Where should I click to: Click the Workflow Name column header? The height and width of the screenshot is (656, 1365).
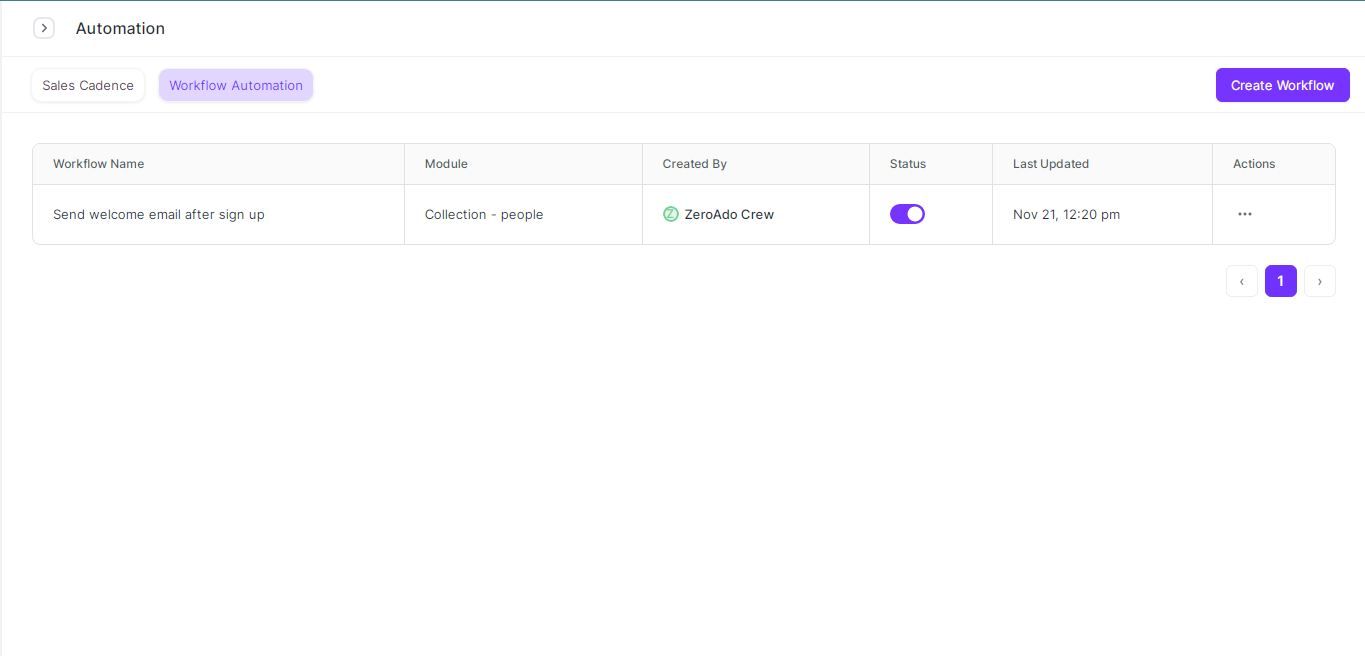click(x=98, y=164)
